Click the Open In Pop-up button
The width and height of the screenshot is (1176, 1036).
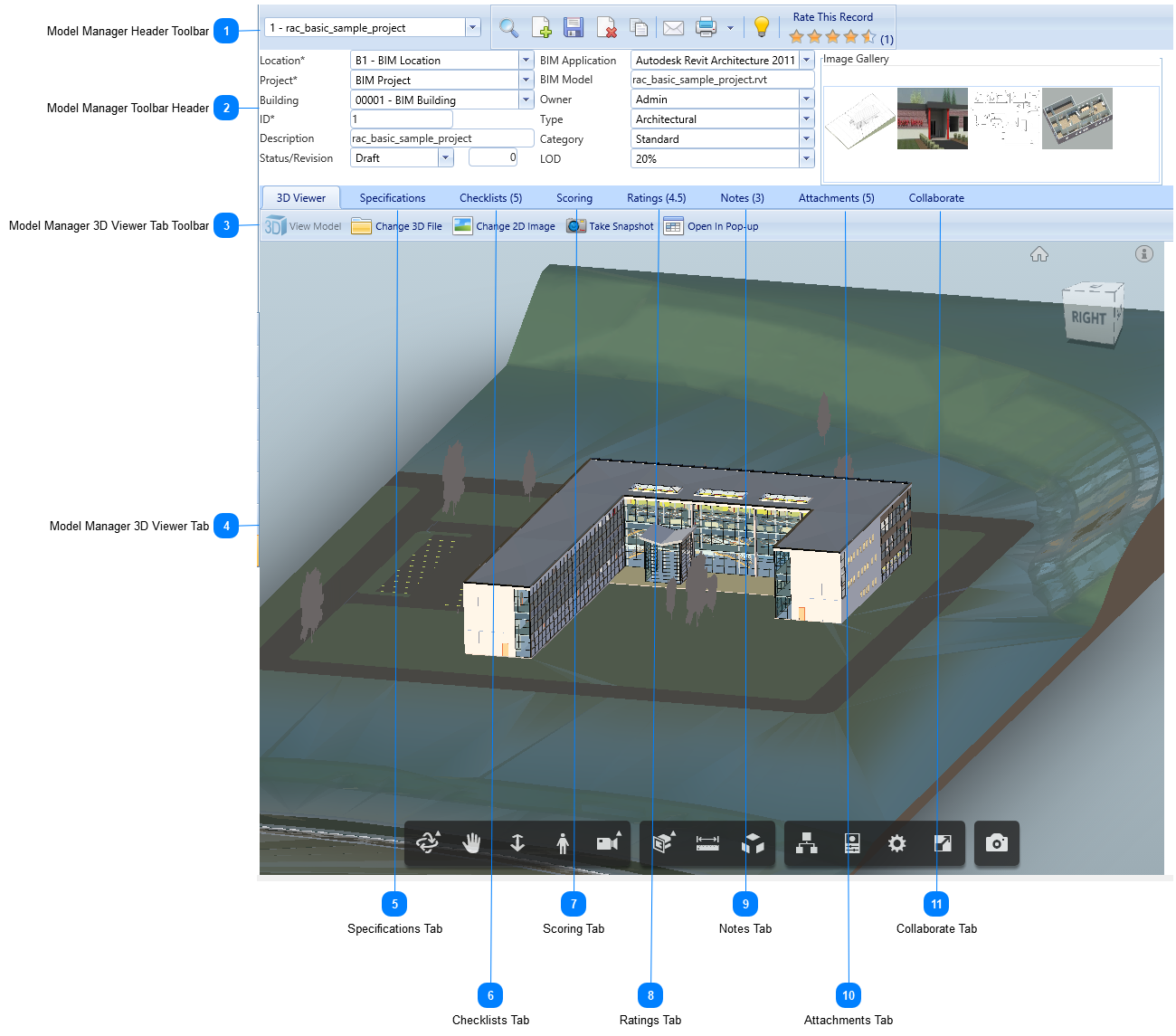(x=711, y=226)
